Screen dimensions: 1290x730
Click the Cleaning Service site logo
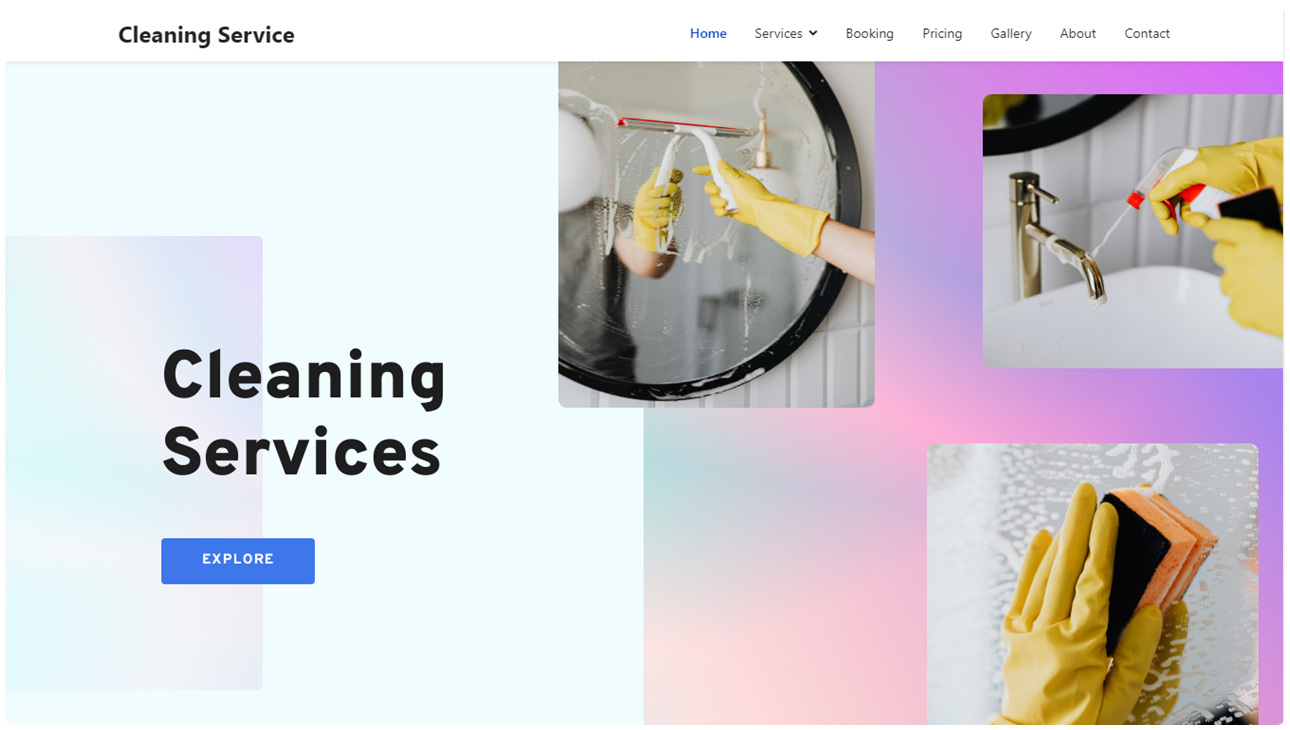coord(206,35)
